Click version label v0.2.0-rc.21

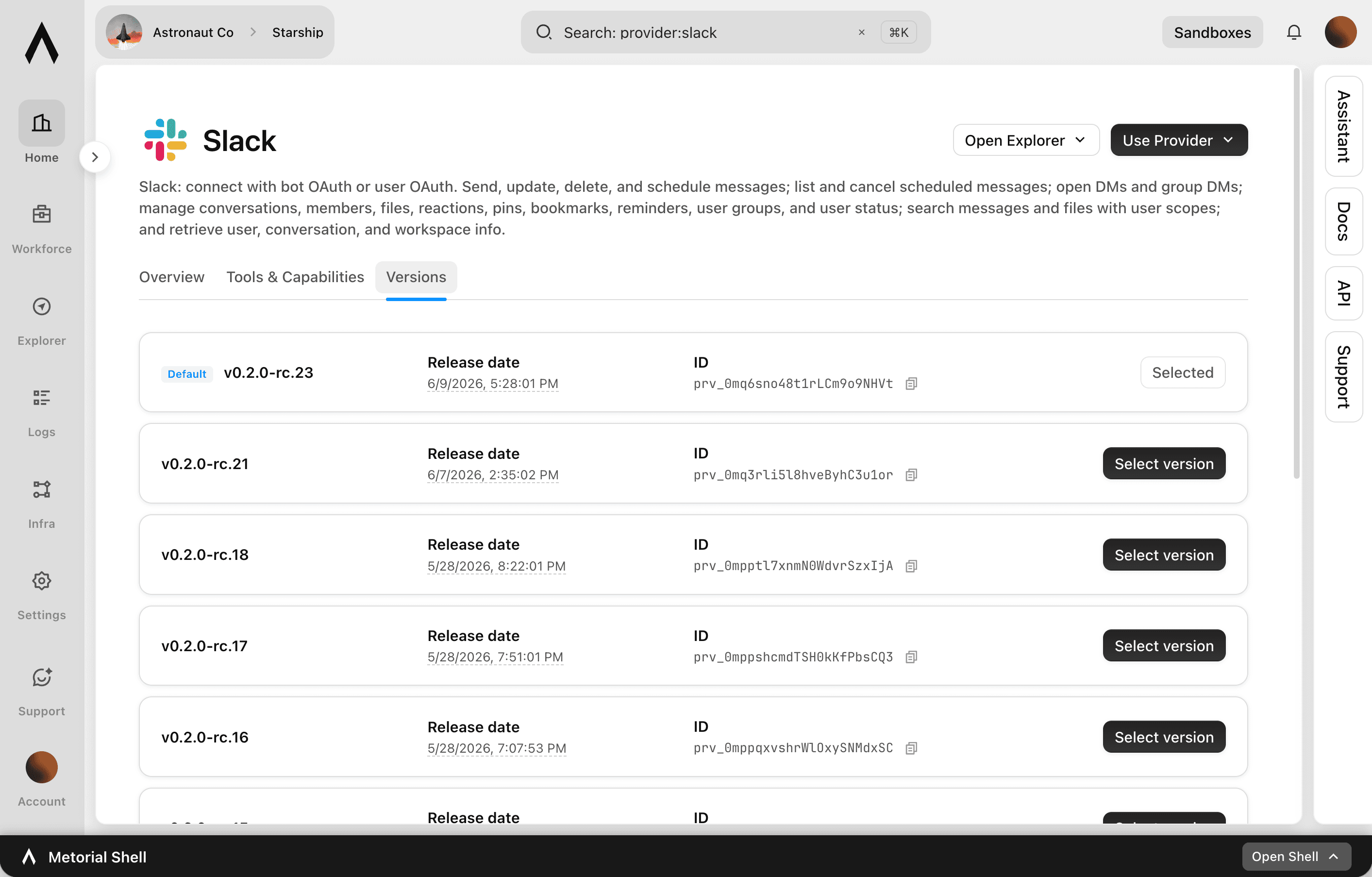tap(205, 464)
